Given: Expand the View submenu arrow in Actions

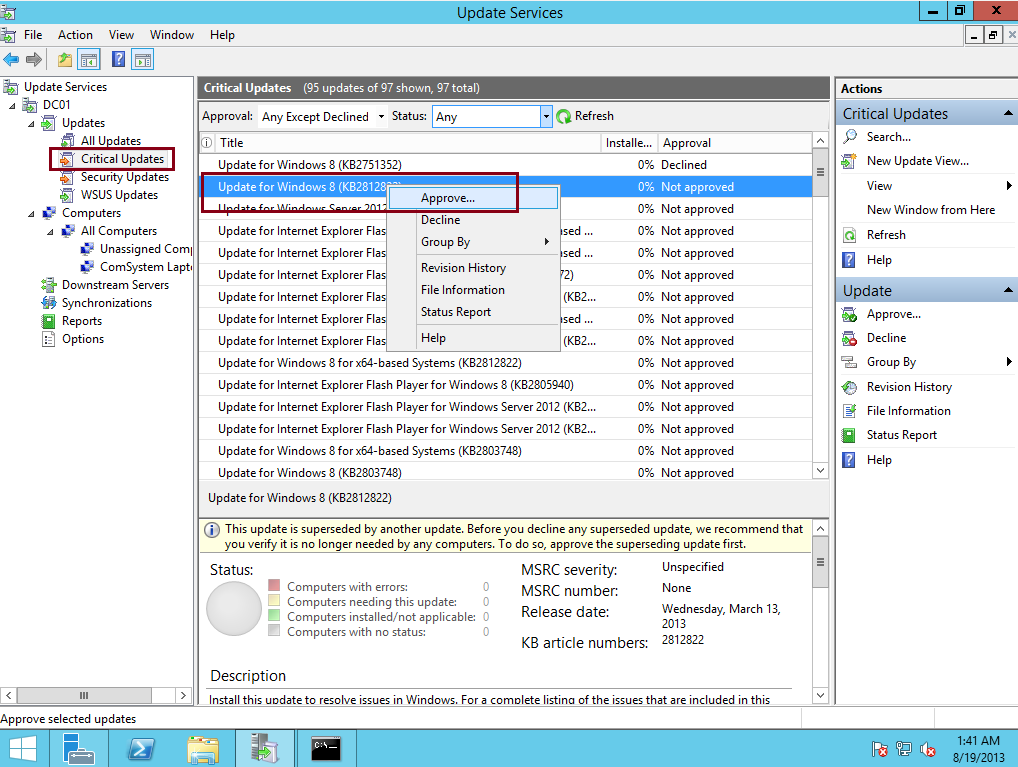Looking at the screenshot, I should pos(1009,186).
